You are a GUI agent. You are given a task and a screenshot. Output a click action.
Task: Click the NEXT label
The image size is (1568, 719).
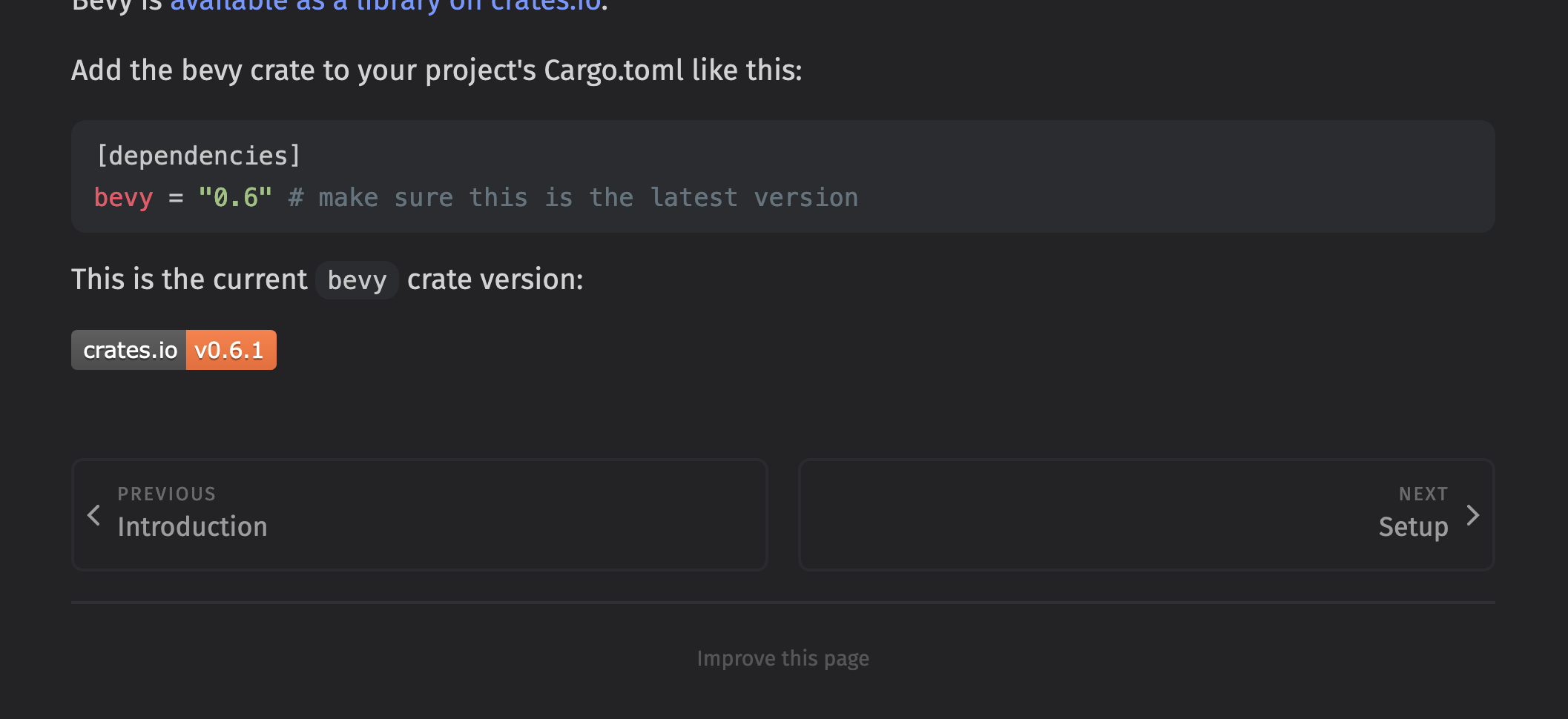click(1423, 494)
